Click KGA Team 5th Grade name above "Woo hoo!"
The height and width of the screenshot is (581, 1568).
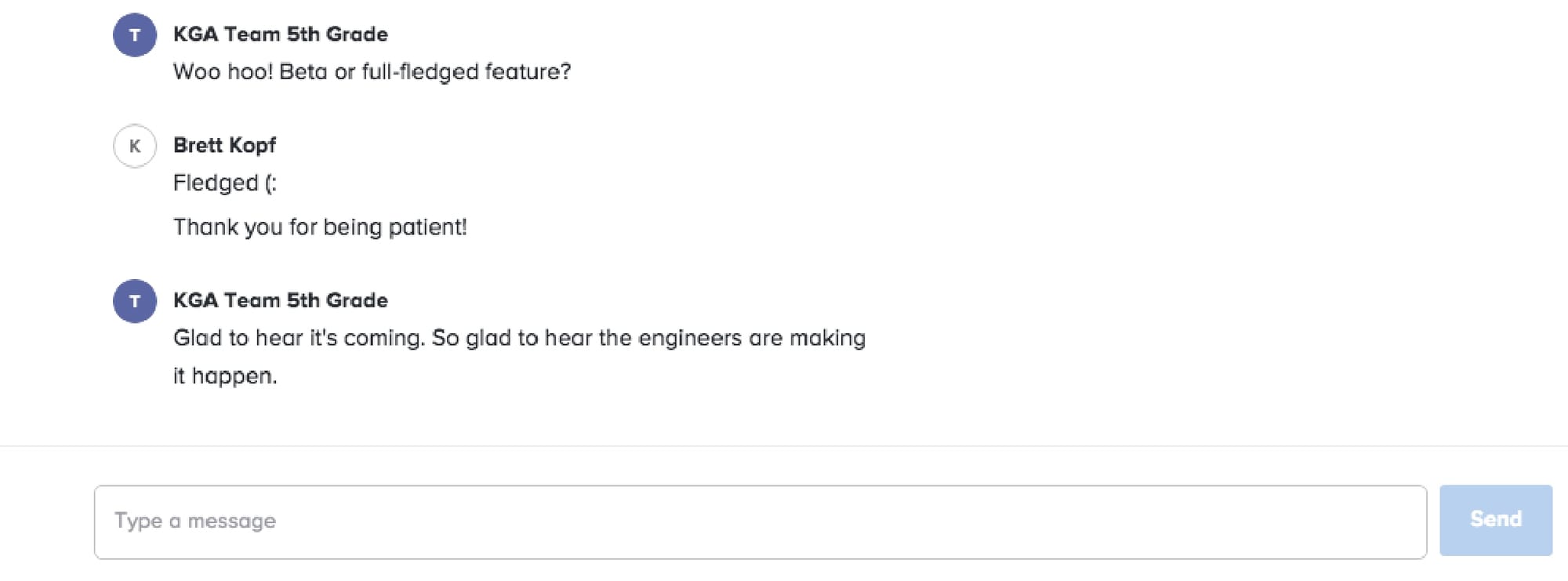pyautogui.click(x=280, y=34)
